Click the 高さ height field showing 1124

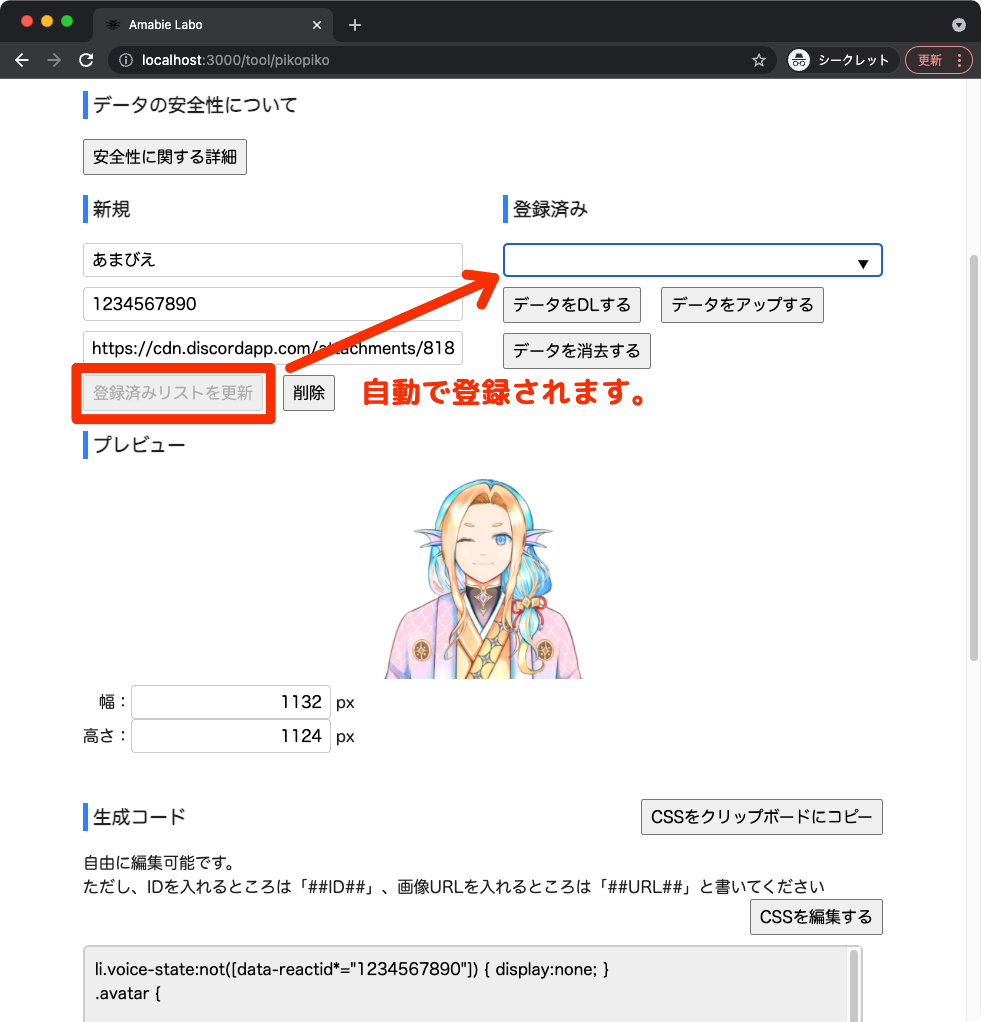(x=231, y=736)
